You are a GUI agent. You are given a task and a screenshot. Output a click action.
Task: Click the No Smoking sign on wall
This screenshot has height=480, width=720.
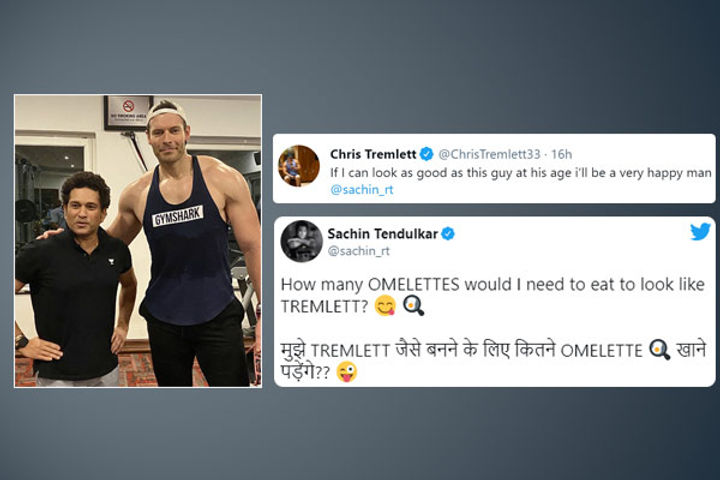click(x=129, y=112)
